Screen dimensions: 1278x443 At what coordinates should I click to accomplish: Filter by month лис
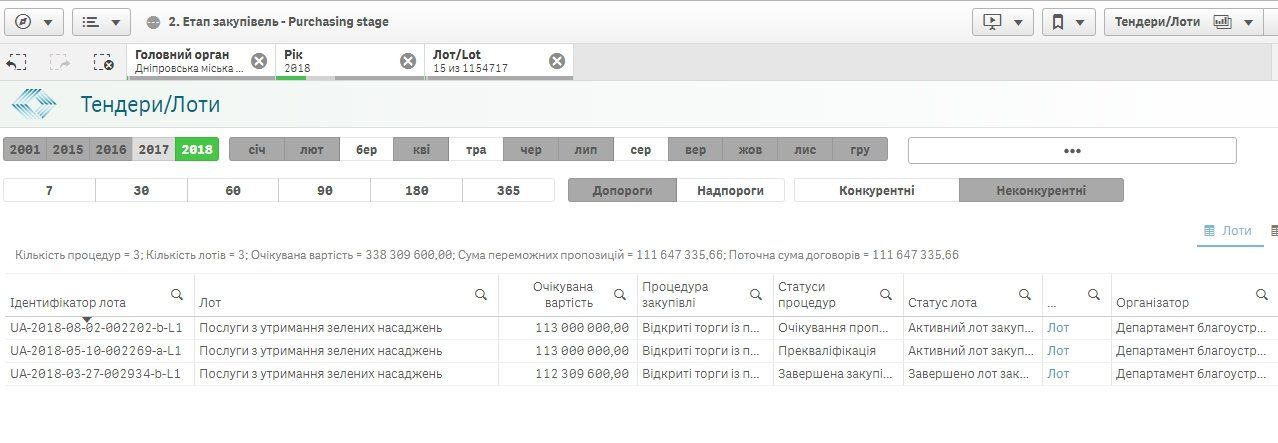point(805,149)
